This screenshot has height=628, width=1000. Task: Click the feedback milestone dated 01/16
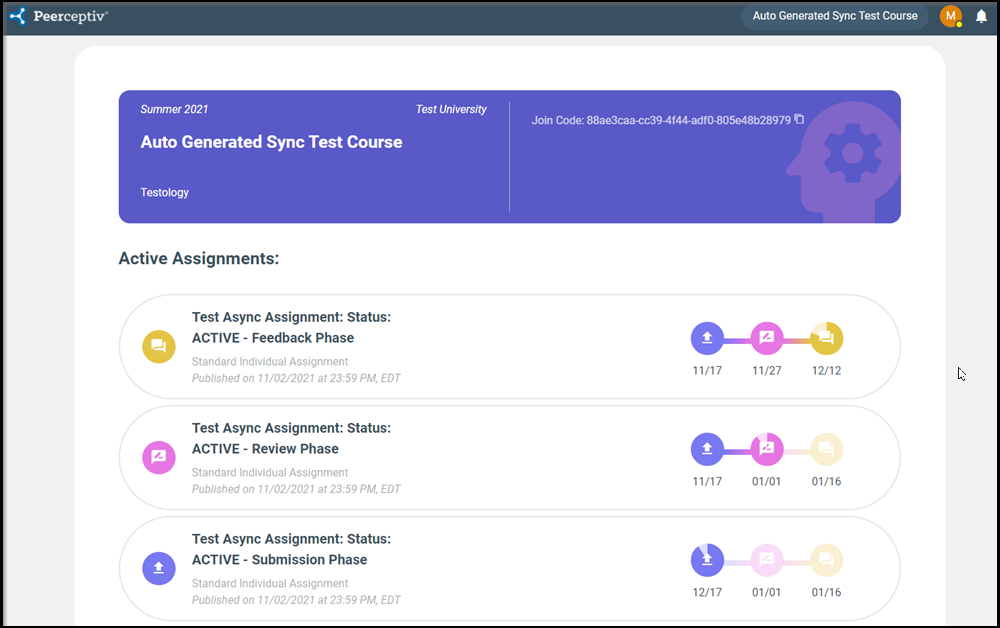click(x=826, y=449)
